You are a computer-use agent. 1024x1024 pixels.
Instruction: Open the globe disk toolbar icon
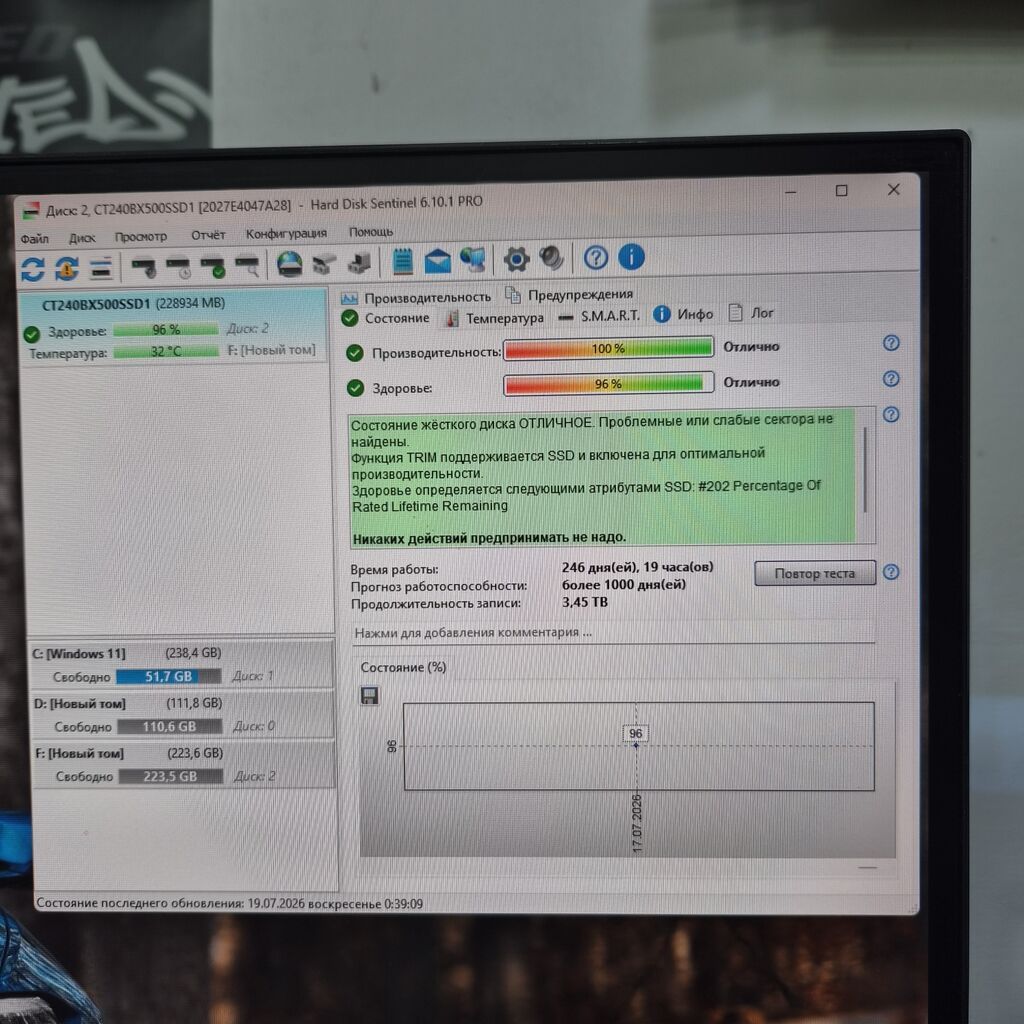click(289, 264)
